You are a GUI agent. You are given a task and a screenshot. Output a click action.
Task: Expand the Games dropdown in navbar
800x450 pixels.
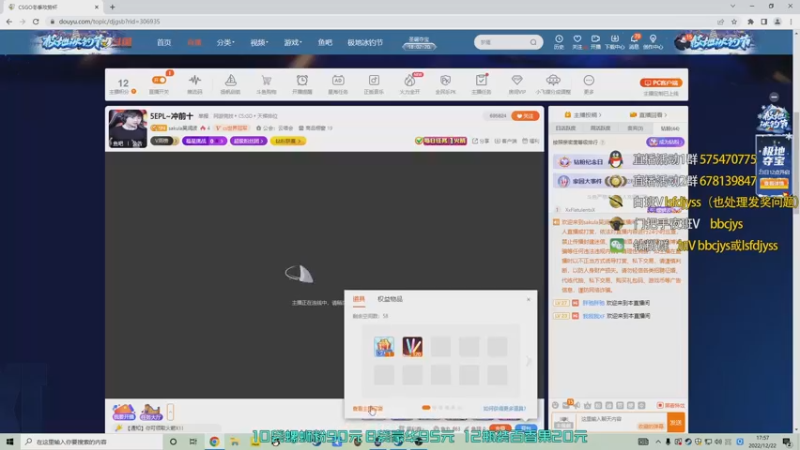click(292, 42)
